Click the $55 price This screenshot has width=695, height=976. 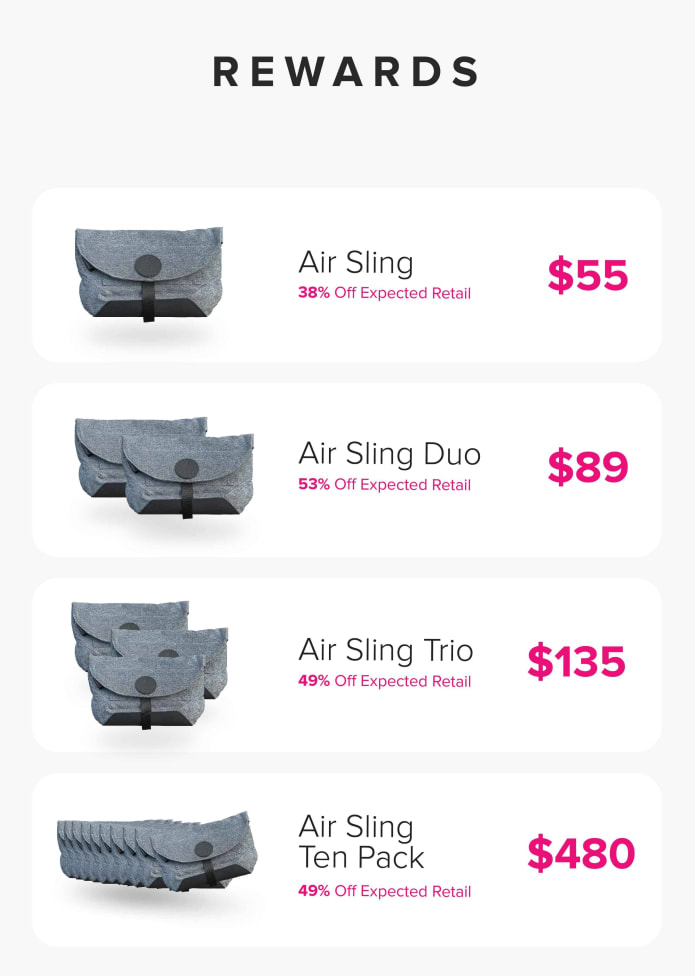point(588,274)
